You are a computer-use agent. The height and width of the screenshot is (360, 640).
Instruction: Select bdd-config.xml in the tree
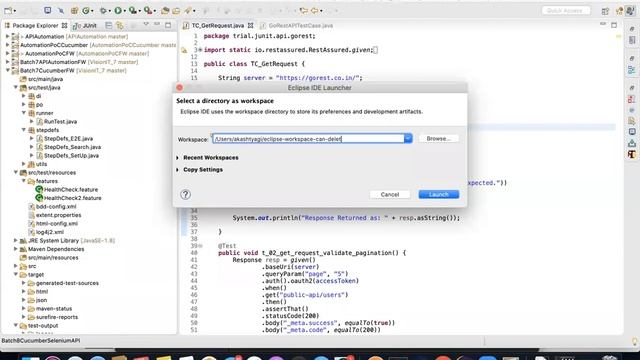pyautogui.click(x=56, y=207)
